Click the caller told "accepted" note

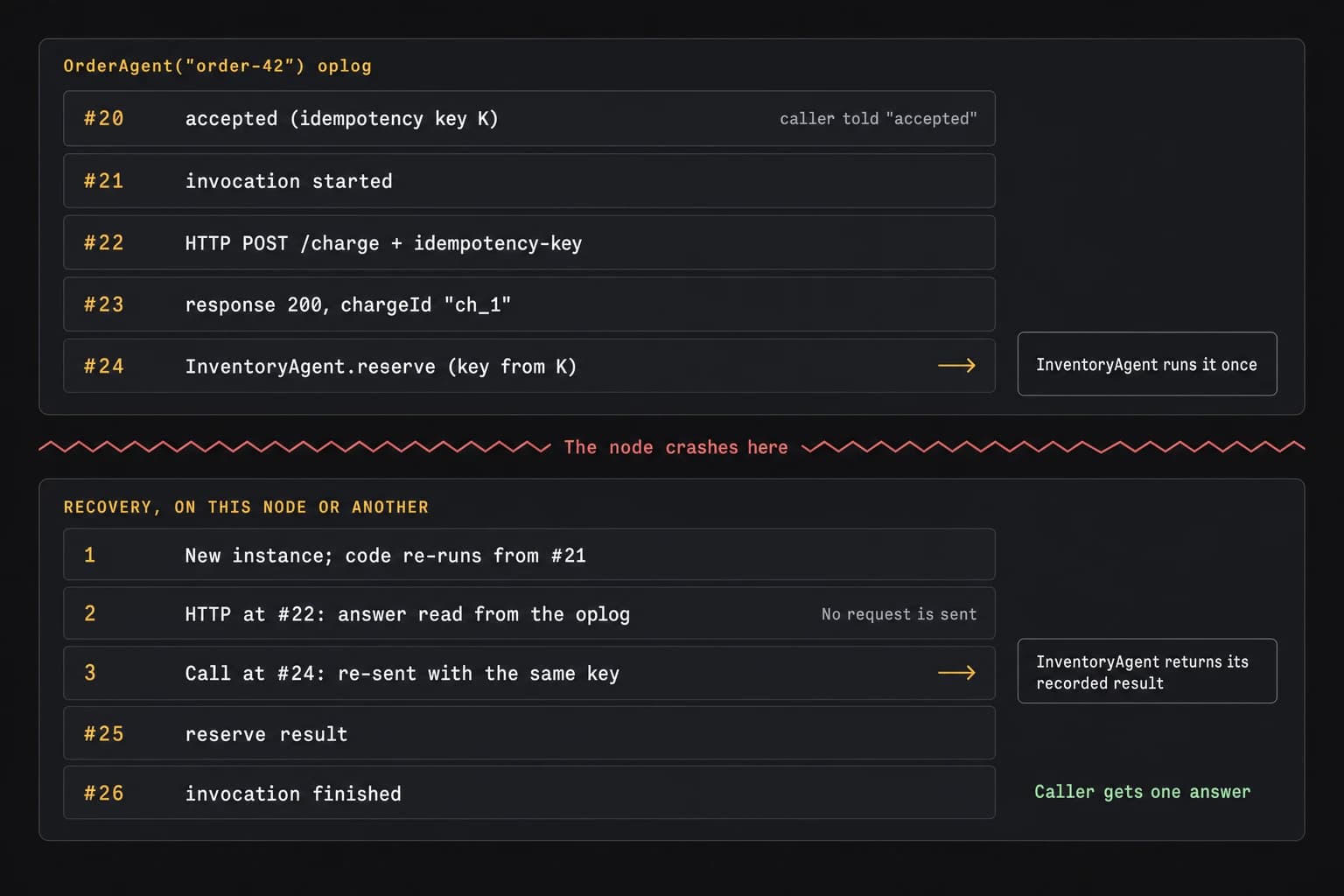pyautogui.click(x=878, y=118)
